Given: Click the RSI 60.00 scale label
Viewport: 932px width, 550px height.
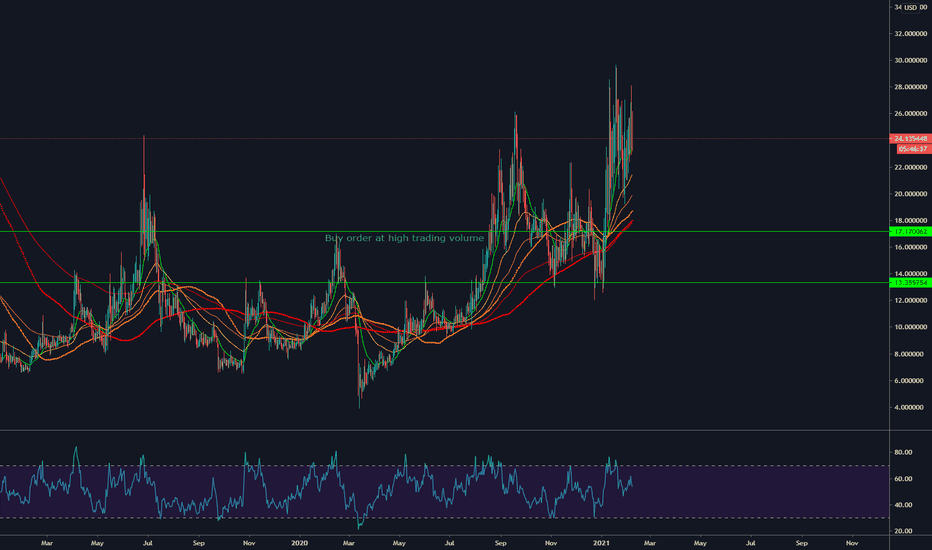Looking at the screenshot, I should (x=903, y=479).
